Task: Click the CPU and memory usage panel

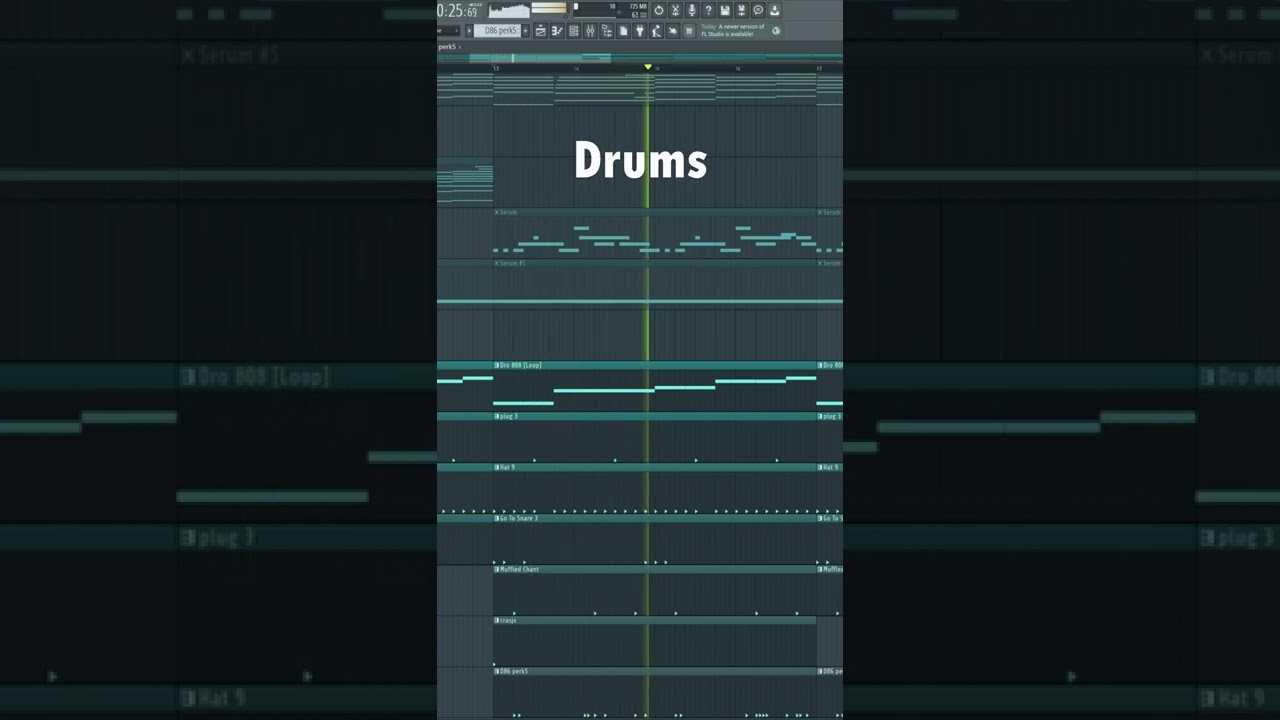Action: point(611,10)
